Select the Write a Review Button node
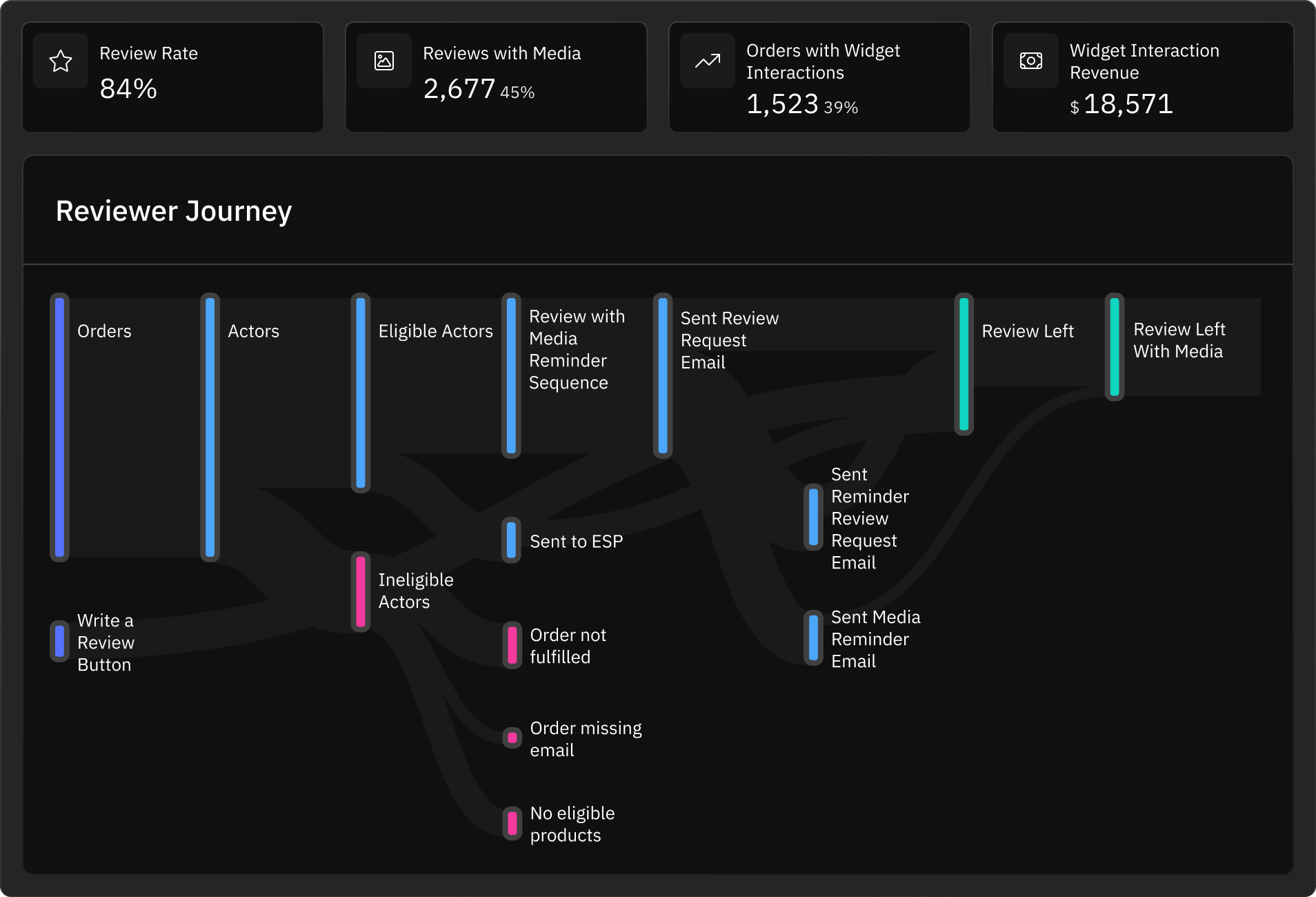Screen dimensions: 1316x897 click(x=60, y=641)
